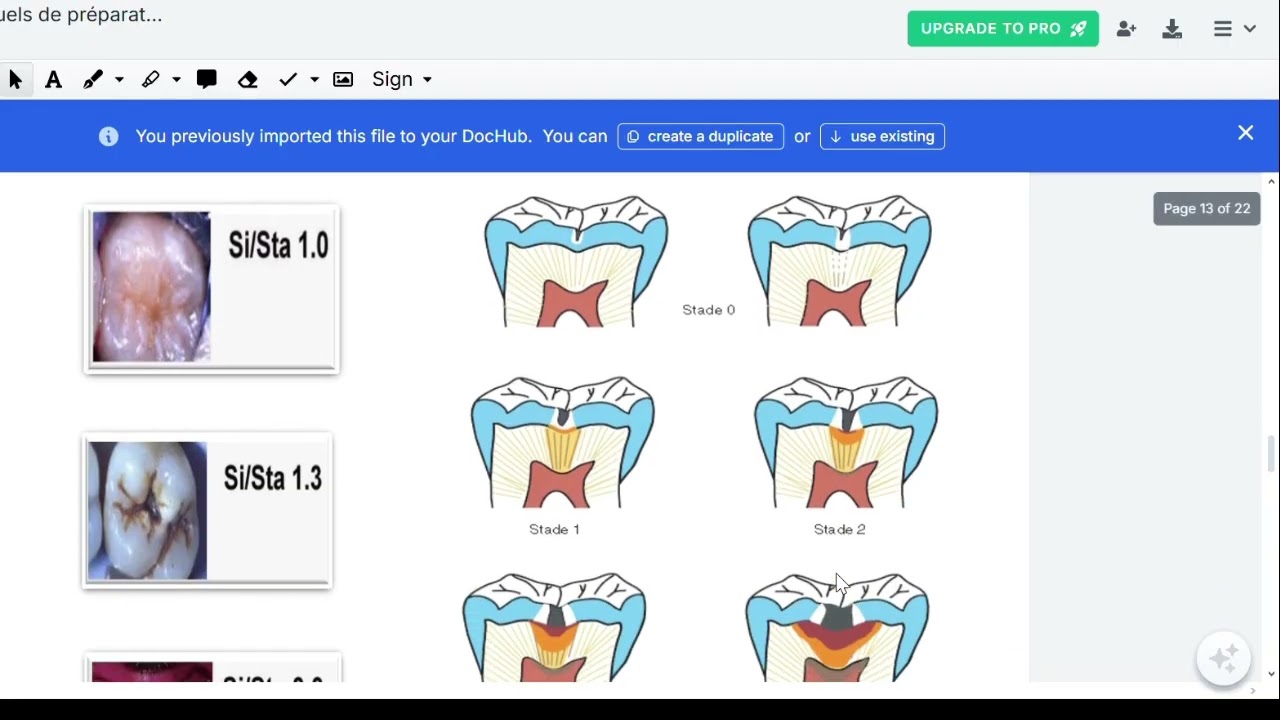Open the share add-person icon

(x=1126, y=29)
